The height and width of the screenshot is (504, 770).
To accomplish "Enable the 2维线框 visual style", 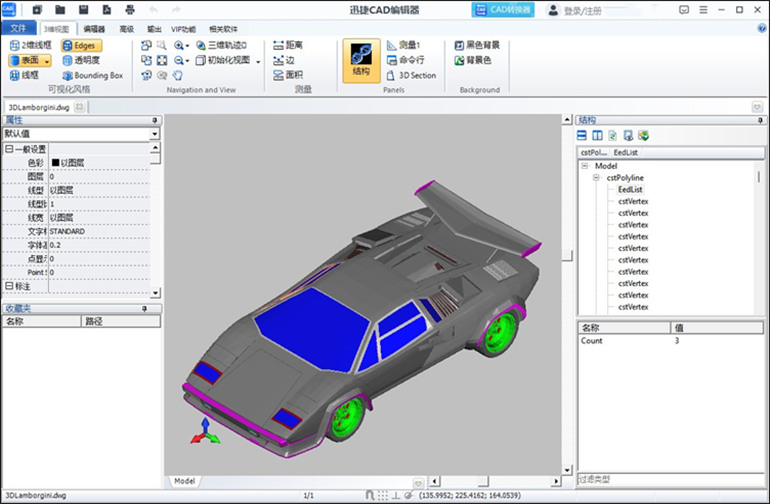I will [x=30, y=45].
